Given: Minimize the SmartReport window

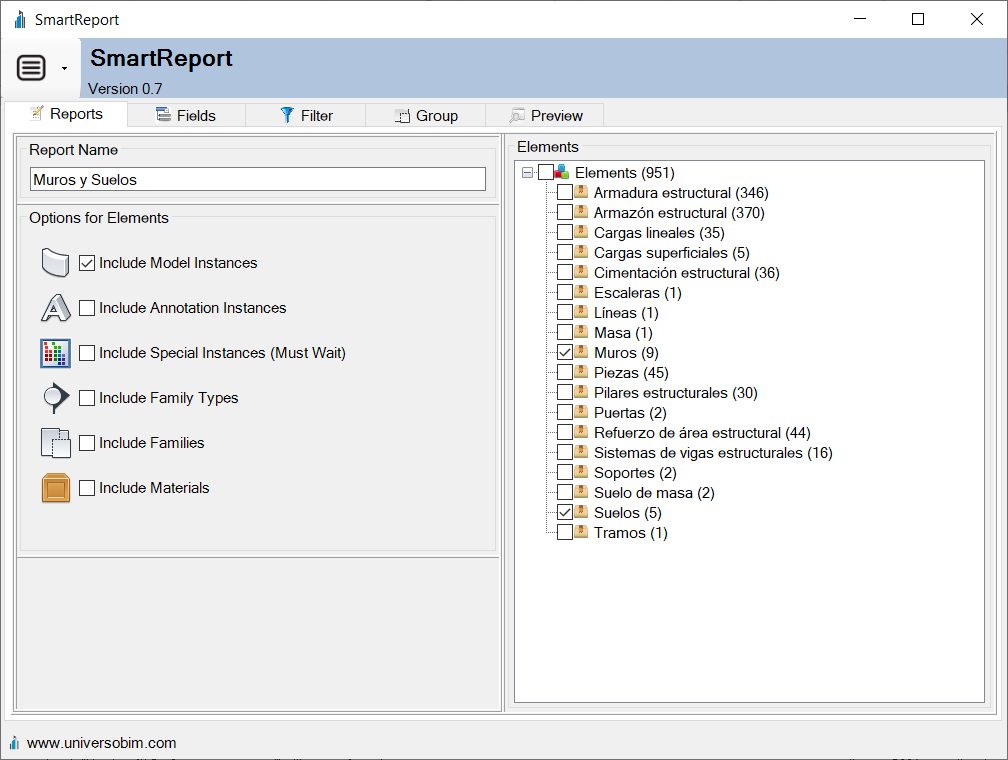Looking at the screenshot, I should tap(860, 19).
